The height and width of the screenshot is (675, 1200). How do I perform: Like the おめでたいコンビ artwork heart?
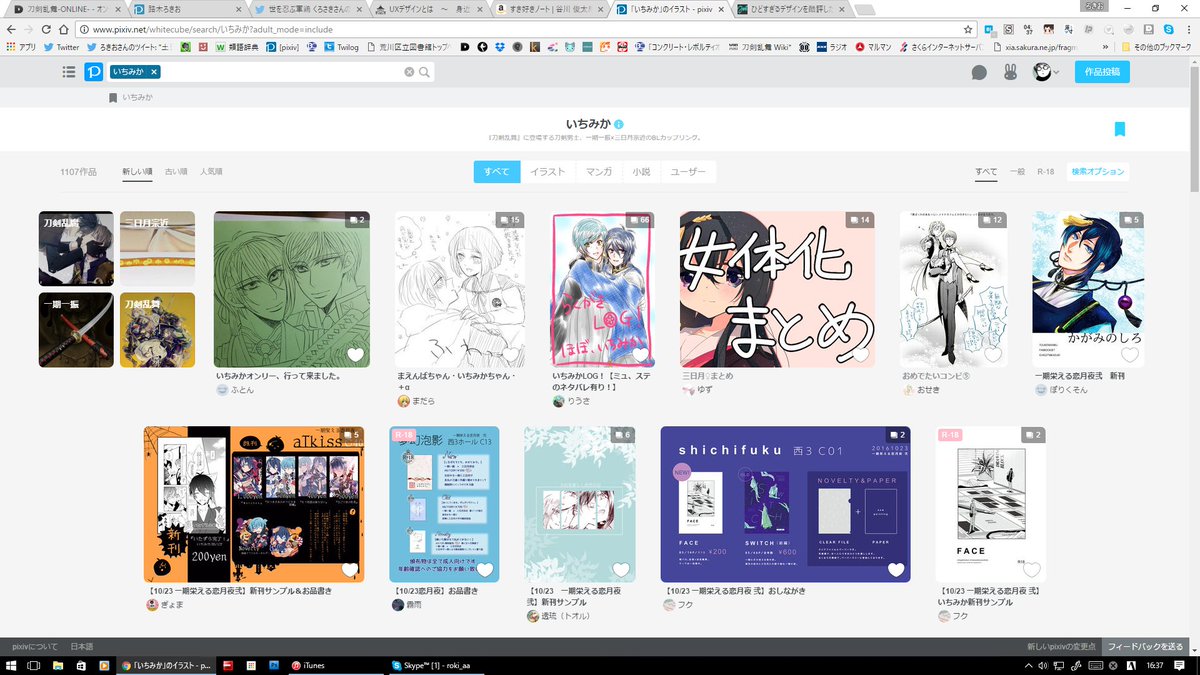click(x=993, y=355)
